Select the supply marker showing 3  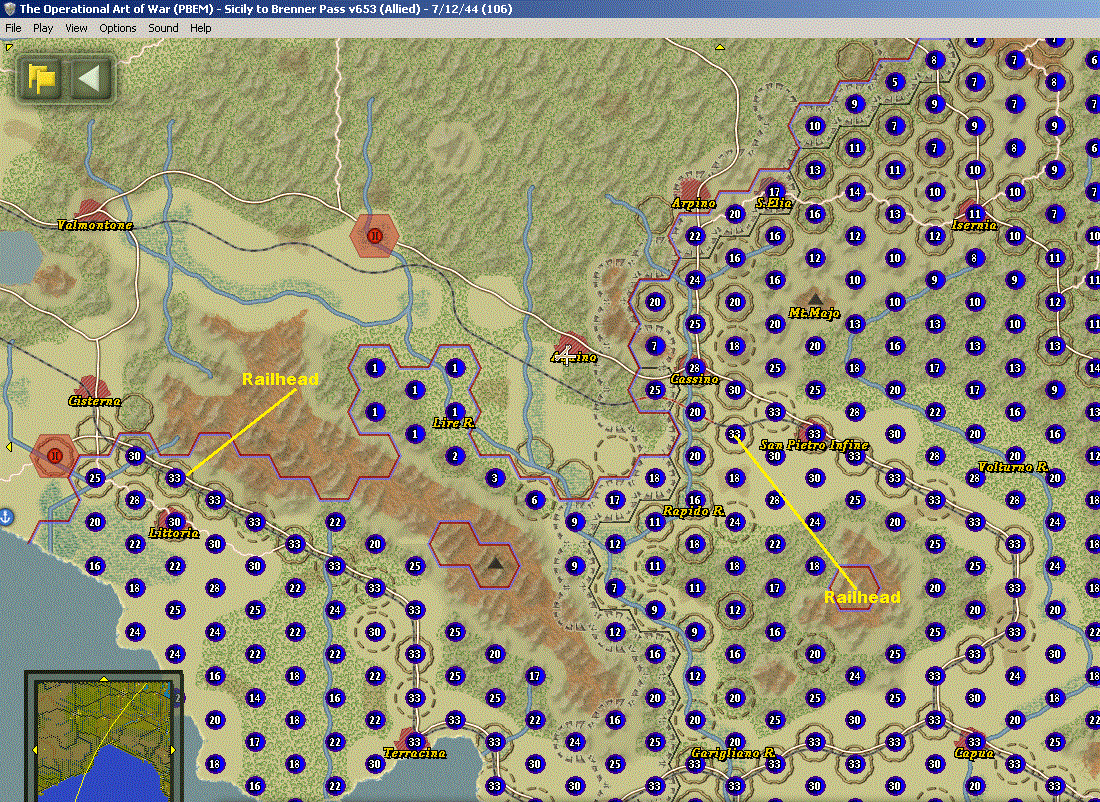[x=495, y=479]
